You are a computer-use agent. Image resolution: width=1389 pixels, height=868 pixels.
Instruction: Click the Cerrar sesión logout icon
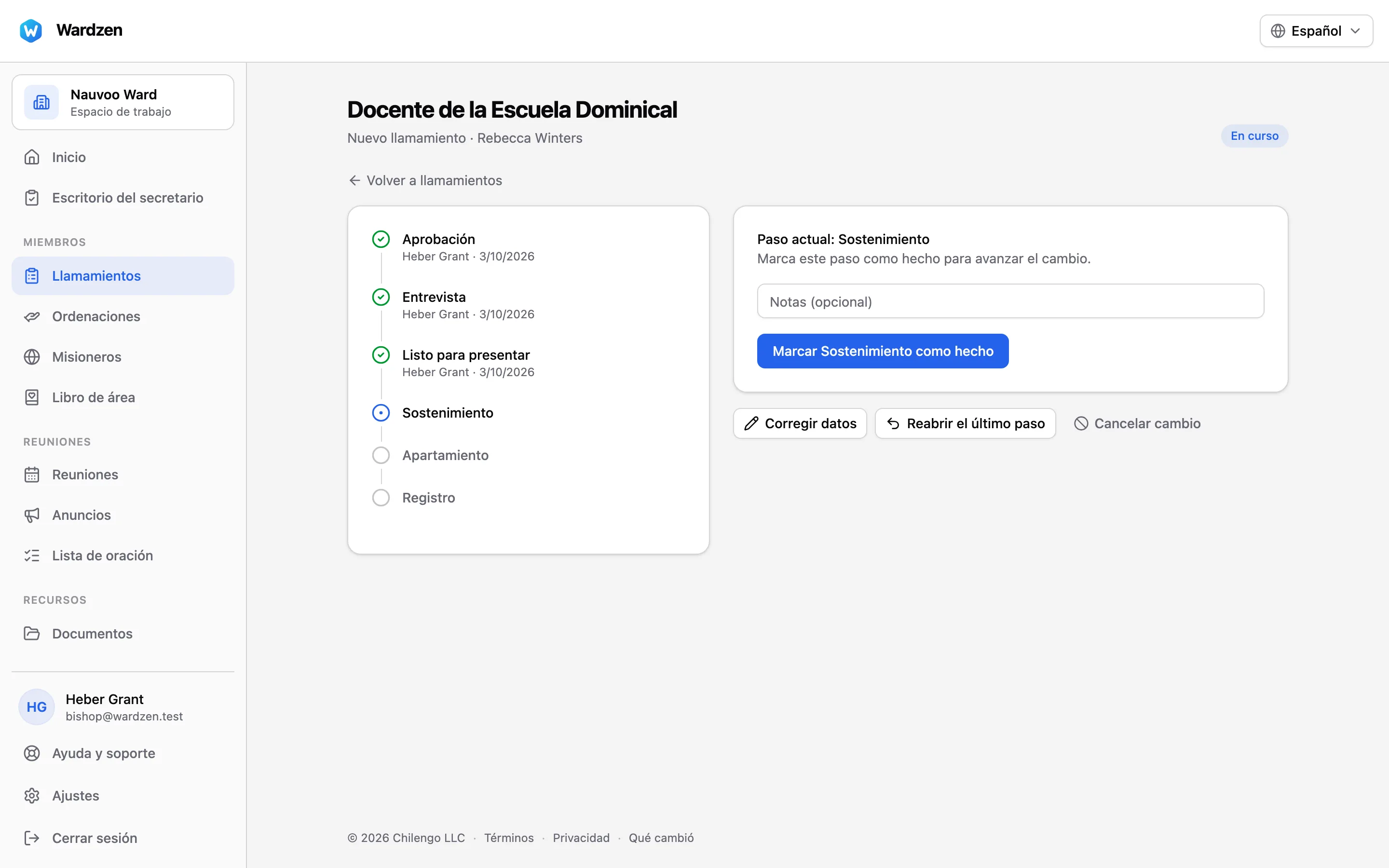[32, 838]
